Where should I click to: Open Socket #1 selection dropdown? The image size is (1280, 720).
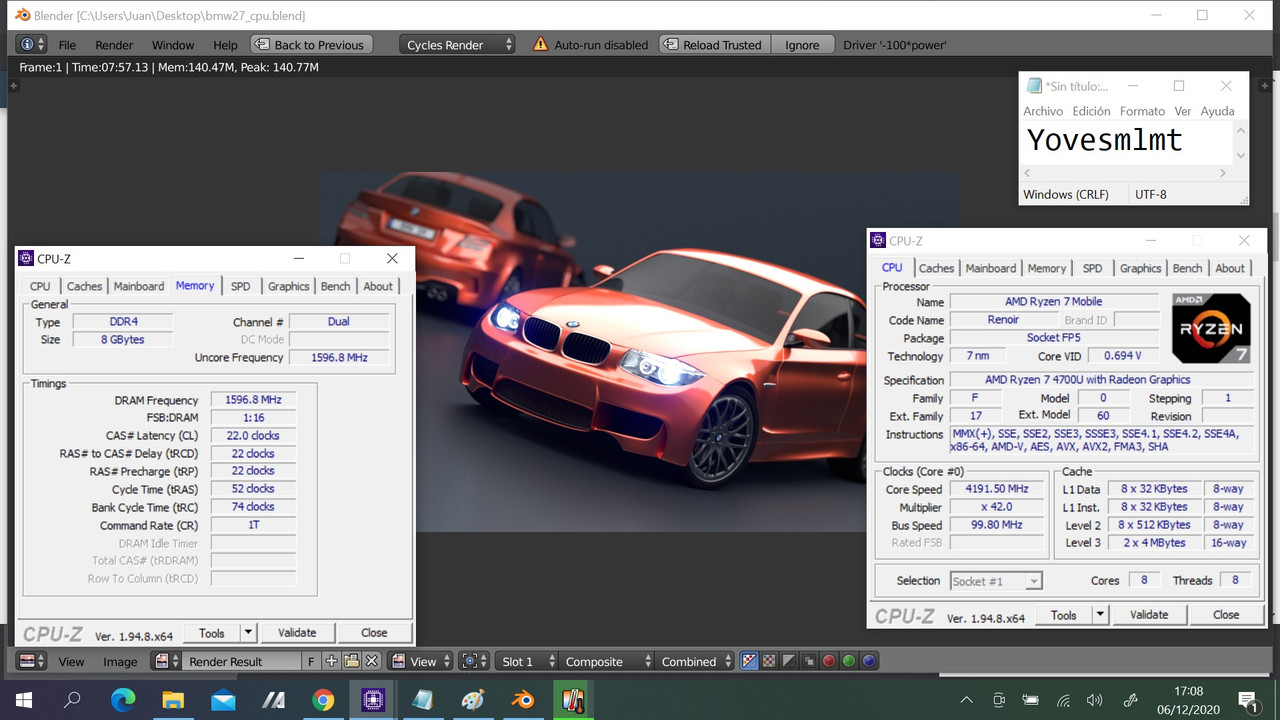(x=996, y=581)
